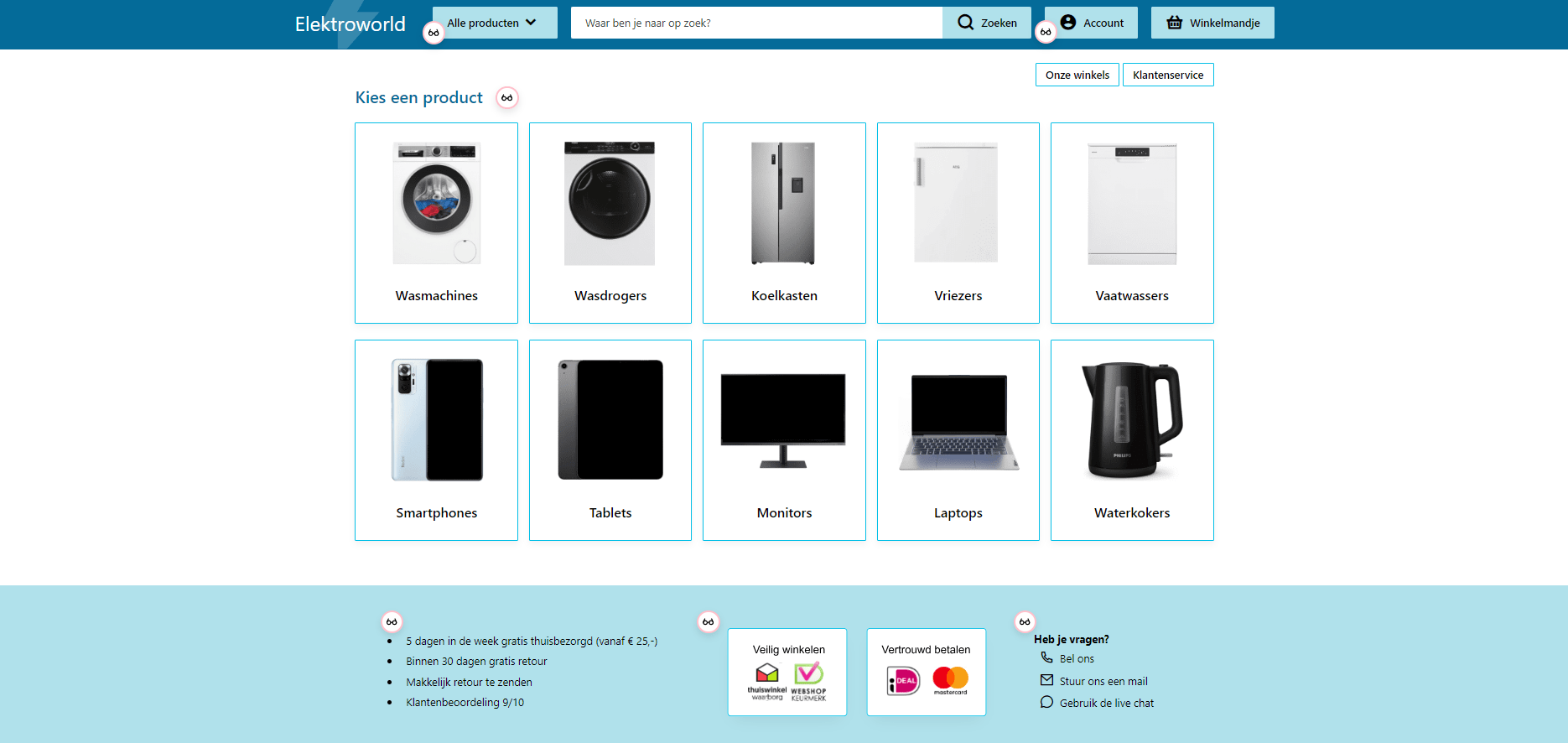Click the magnifying glass search icon
This screenshot has width=1568, height=743.
pos(965,23)
